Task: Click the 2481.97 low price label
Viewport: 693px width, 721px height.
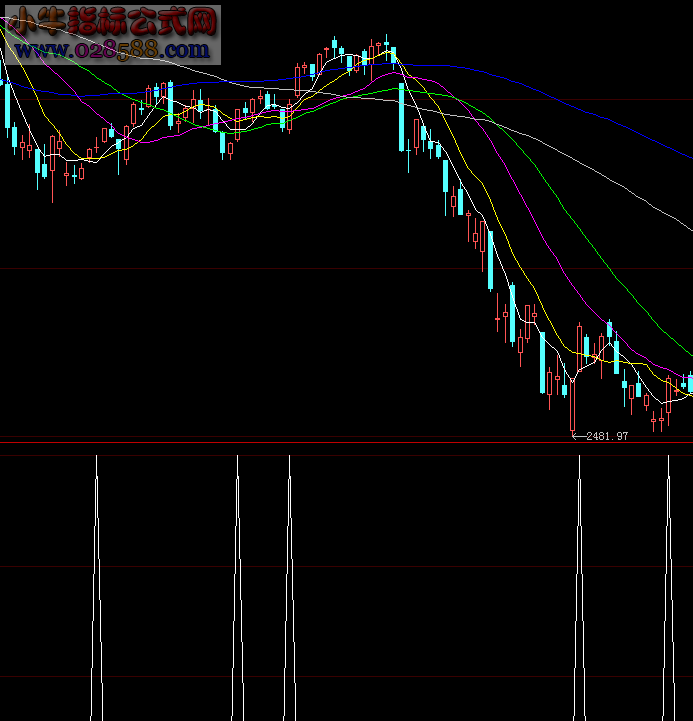Action: tap(607, 436)
